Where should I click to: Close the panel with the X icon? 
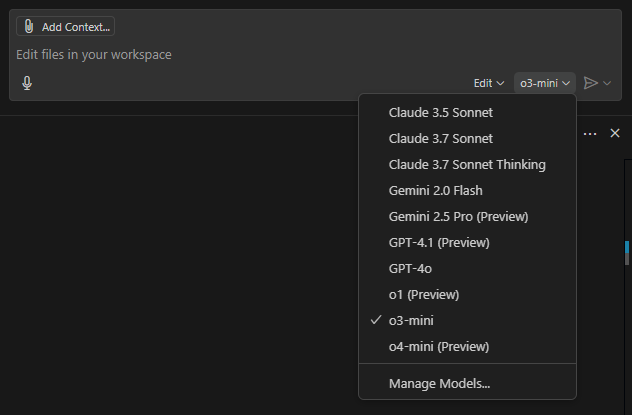click(615, 133)
